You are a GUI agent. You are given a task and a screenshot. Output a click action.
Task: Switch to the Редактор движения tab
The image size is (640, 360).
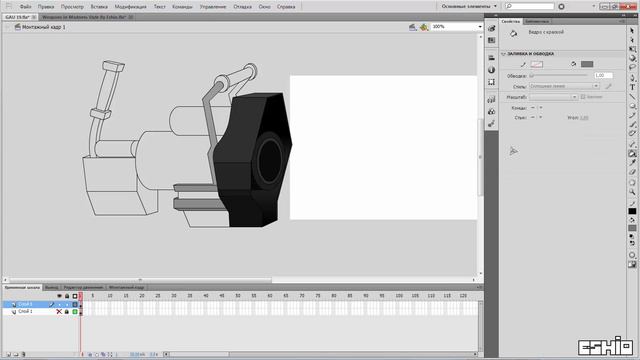tap(83, 287)
